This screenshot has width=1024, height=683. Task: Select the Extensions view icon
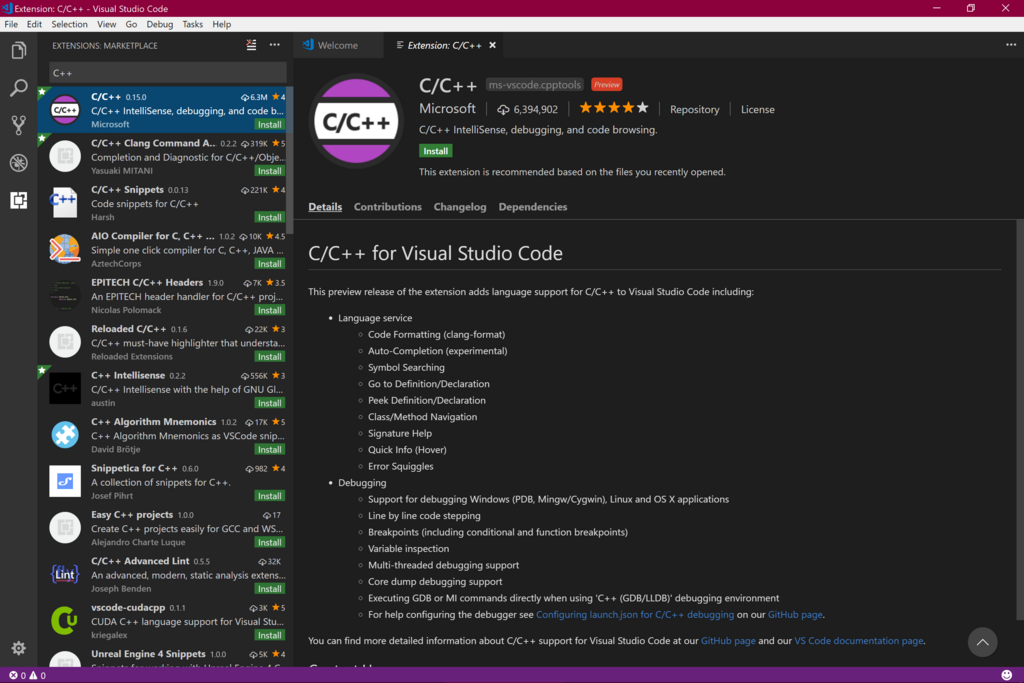(x=18, y=200)
